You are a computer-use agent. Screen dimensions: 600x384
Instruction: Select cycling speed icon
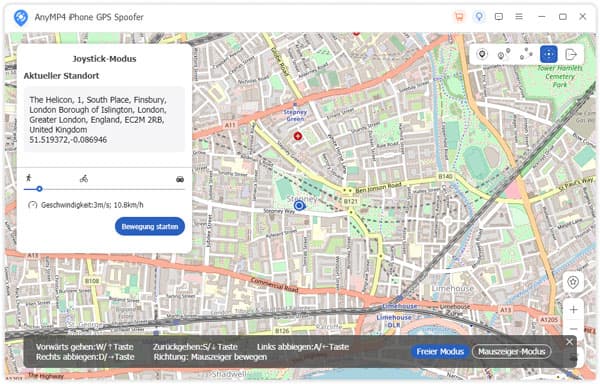[x=84, y=178]
